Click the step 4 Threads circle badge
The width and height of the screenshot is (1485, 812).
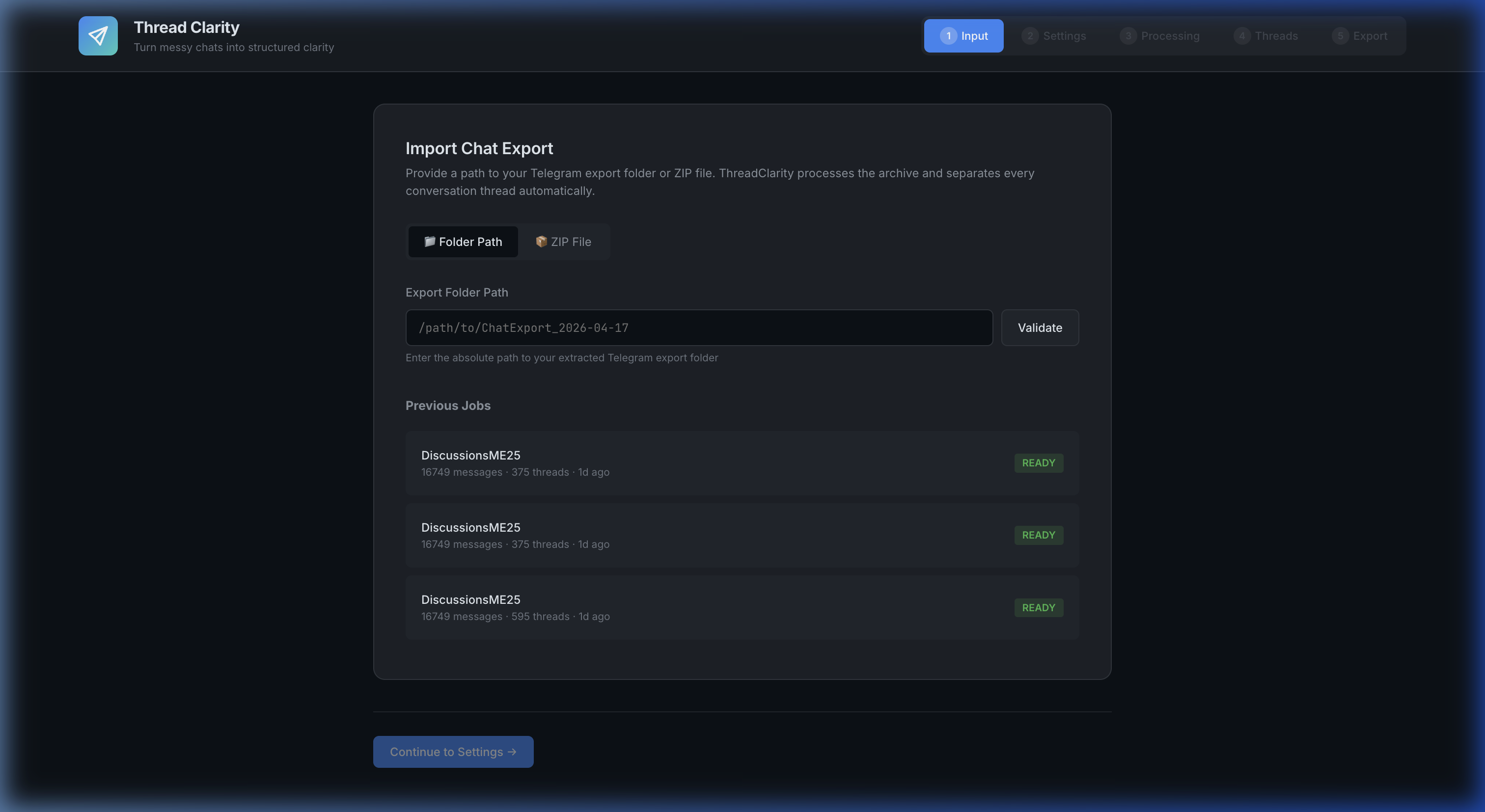[x=1240, y=35]
